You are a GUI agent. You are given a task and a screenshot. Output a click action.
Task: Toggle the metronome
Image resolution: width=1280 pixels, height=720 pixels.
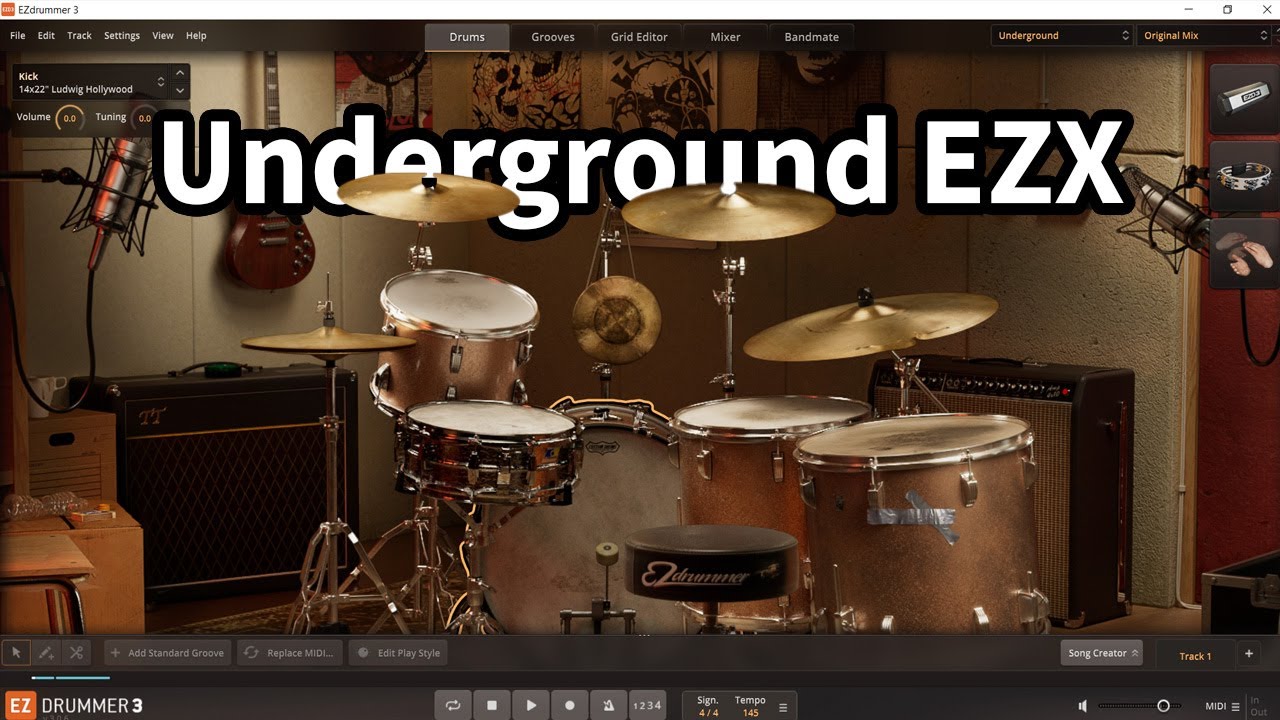coord(608,705)
